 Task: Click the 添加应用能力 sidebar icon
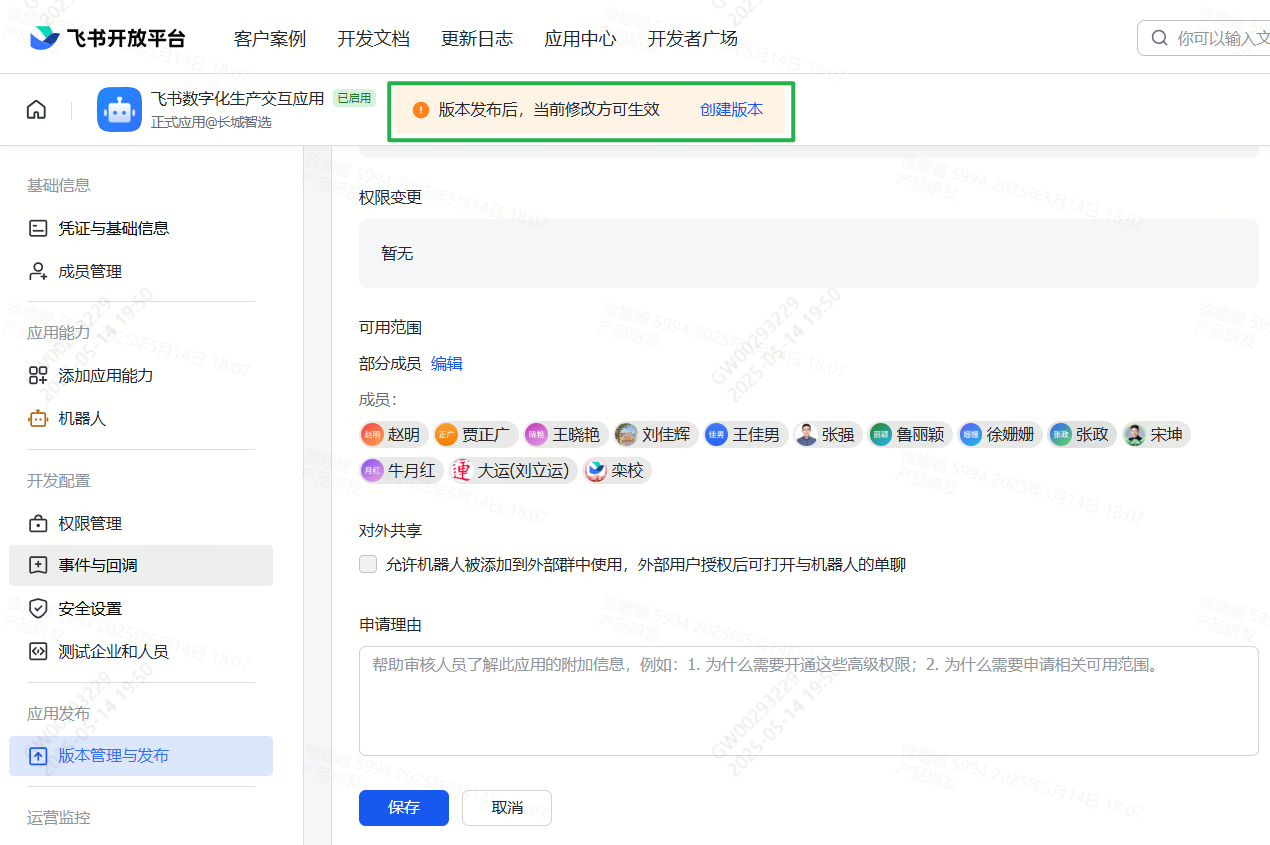coord(38,376)
